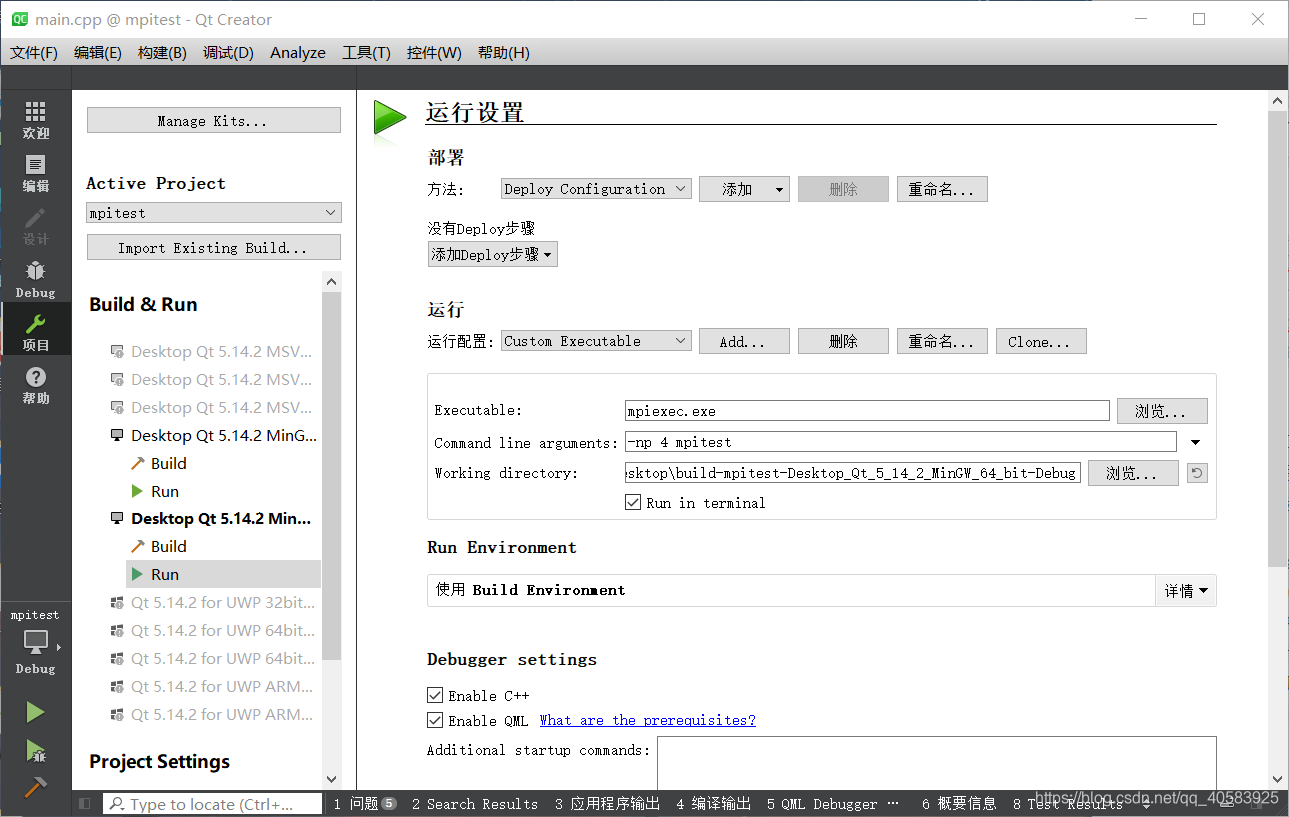Image resolution: width=1289 pixels, height=817 pixels.
Task: Click the Working directory path field
Action: pos(853,473)
